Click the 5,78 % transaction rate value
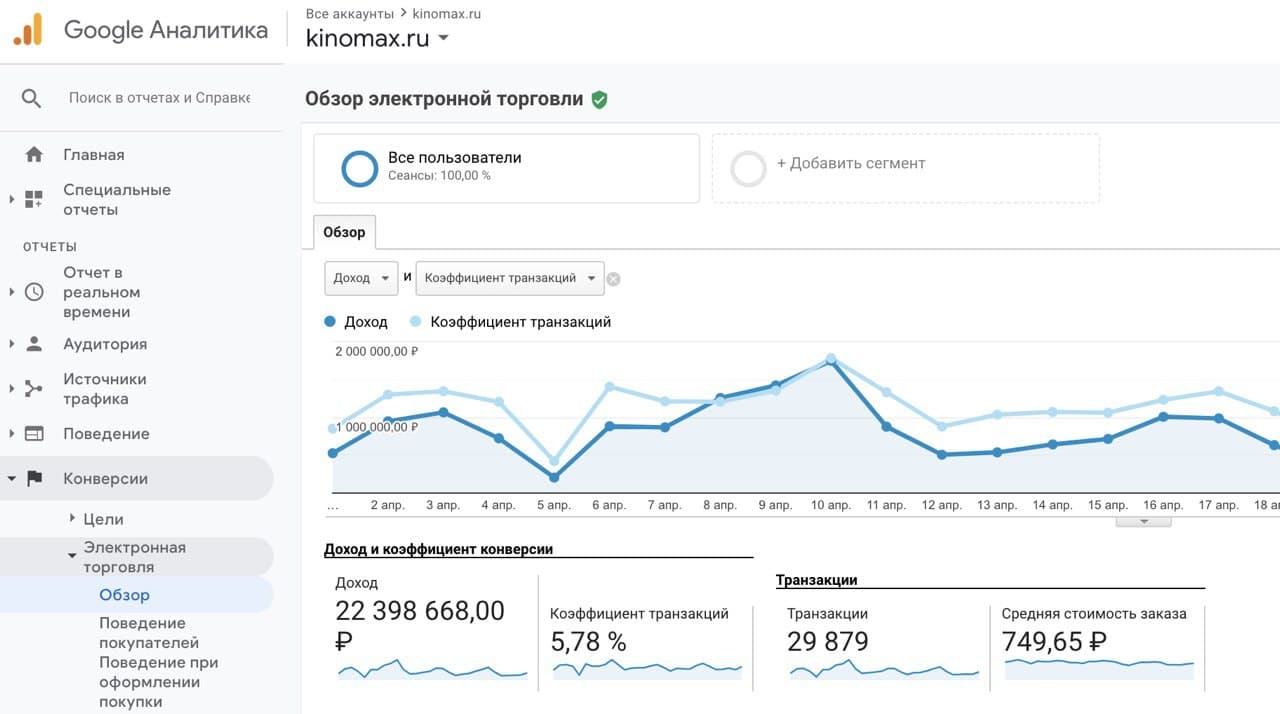Image resolution: width=1280 pixels, height=714 pixels. click(x=588, y=641)
